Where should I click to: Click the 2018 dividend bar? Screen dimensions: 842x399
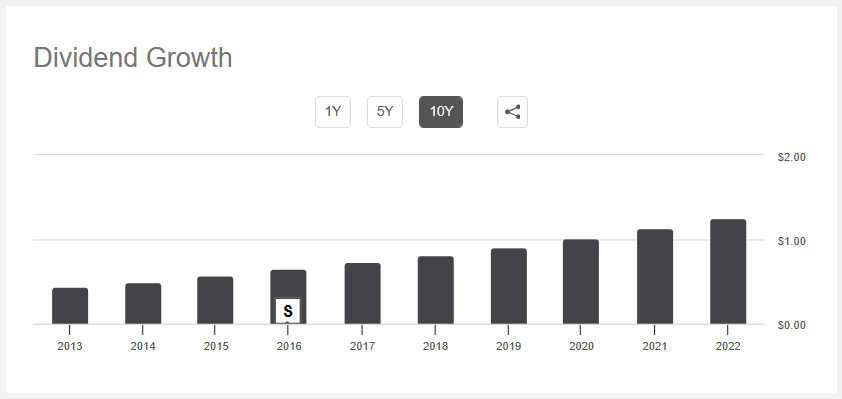pyautogui.click(x=435, y=291)
